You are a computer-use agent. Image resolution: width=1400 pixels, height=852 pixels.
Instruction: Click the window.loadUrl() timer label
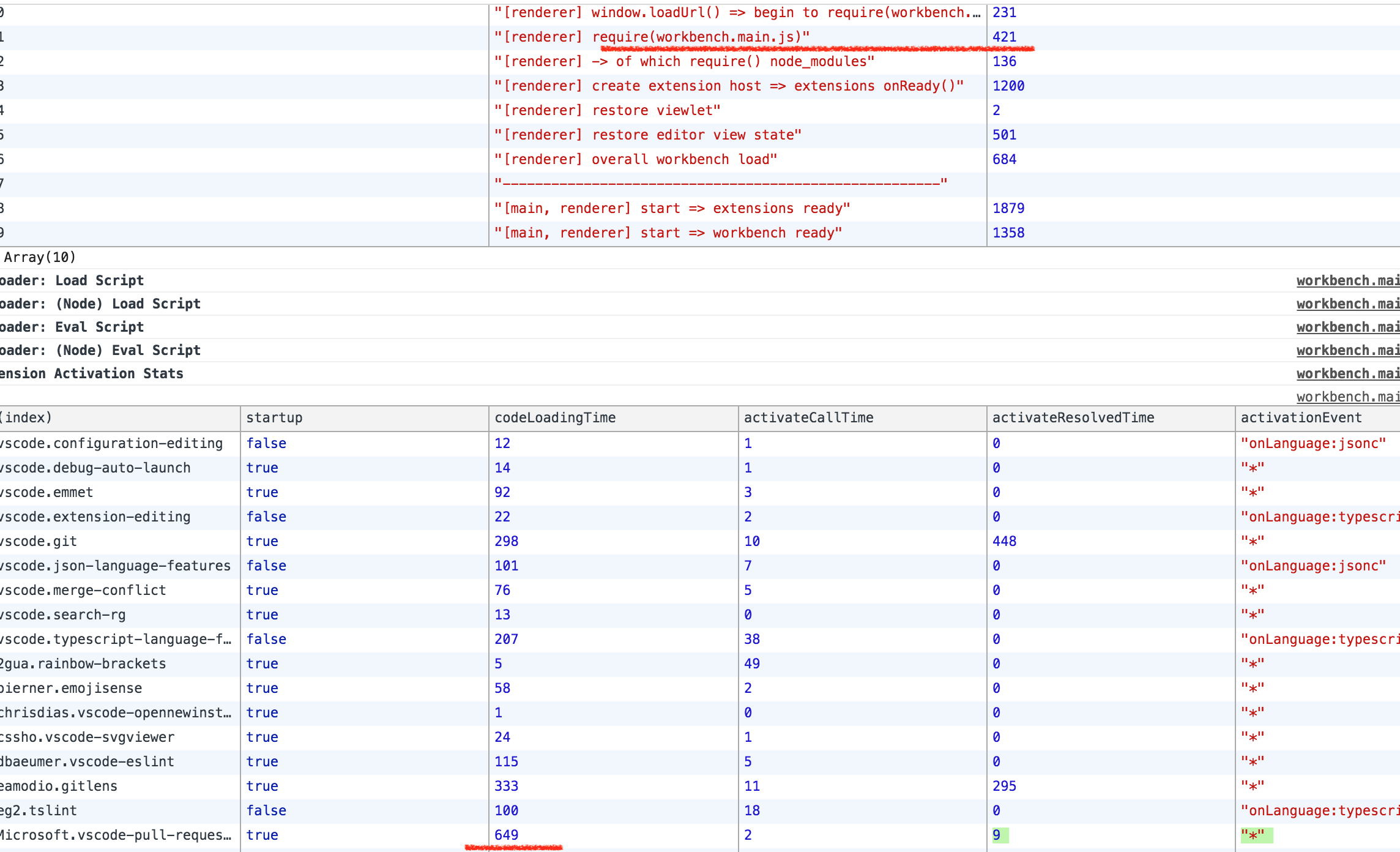[737, 13]
